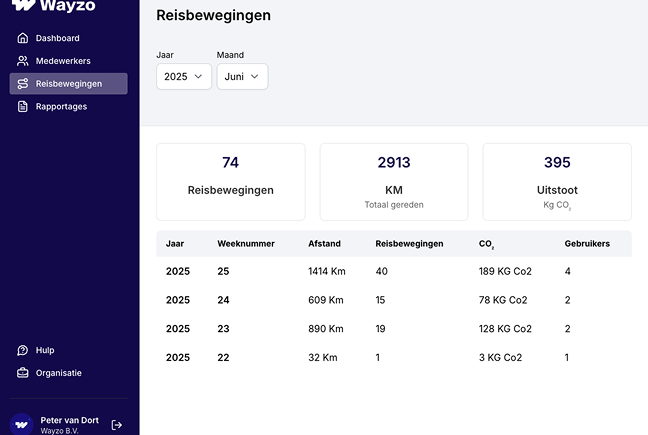Select the Hulp link

click(45, 350)
